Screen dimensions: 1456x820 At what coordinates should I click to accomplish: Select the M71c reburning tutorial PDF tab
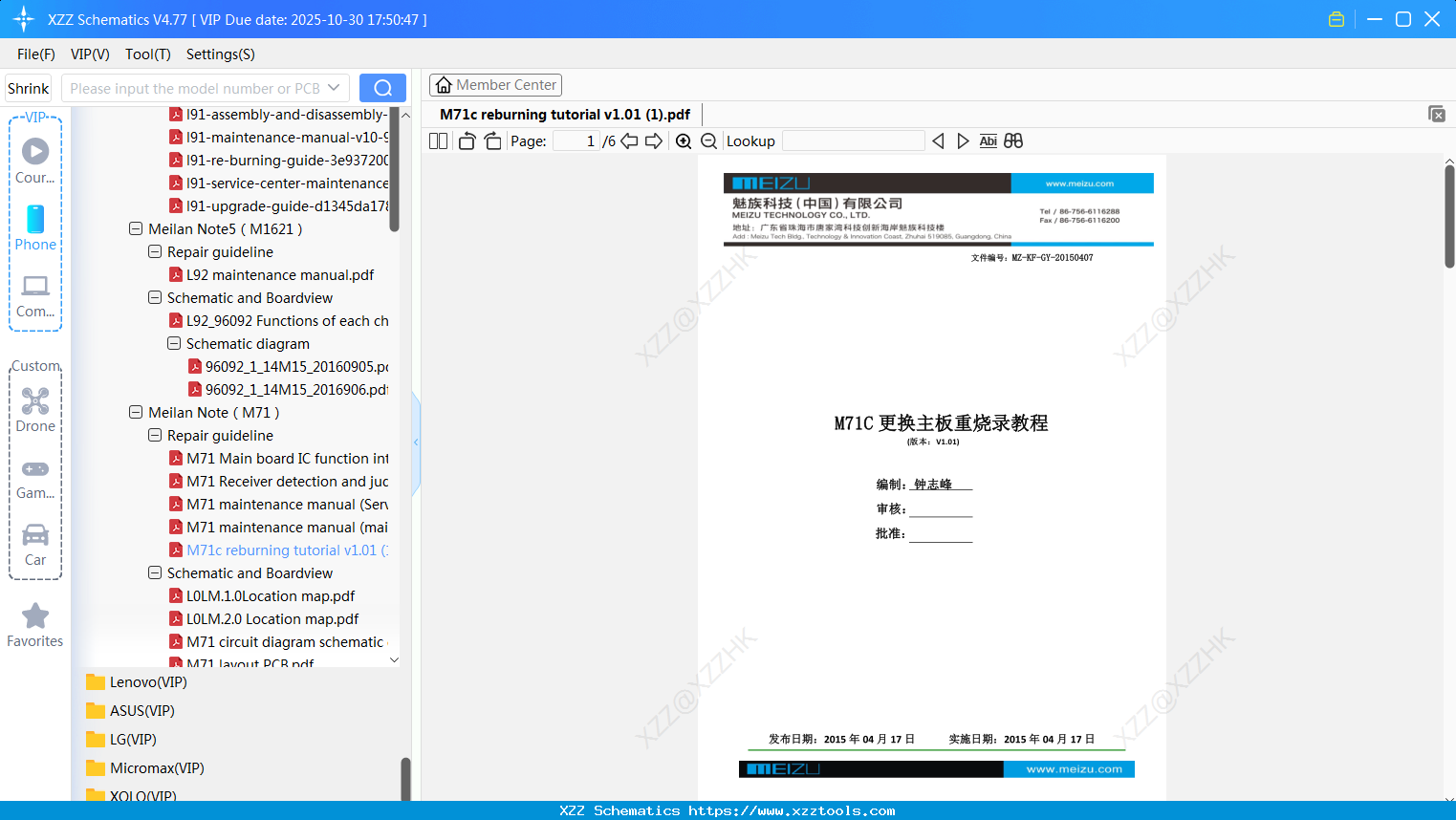[x=564, y=114]
